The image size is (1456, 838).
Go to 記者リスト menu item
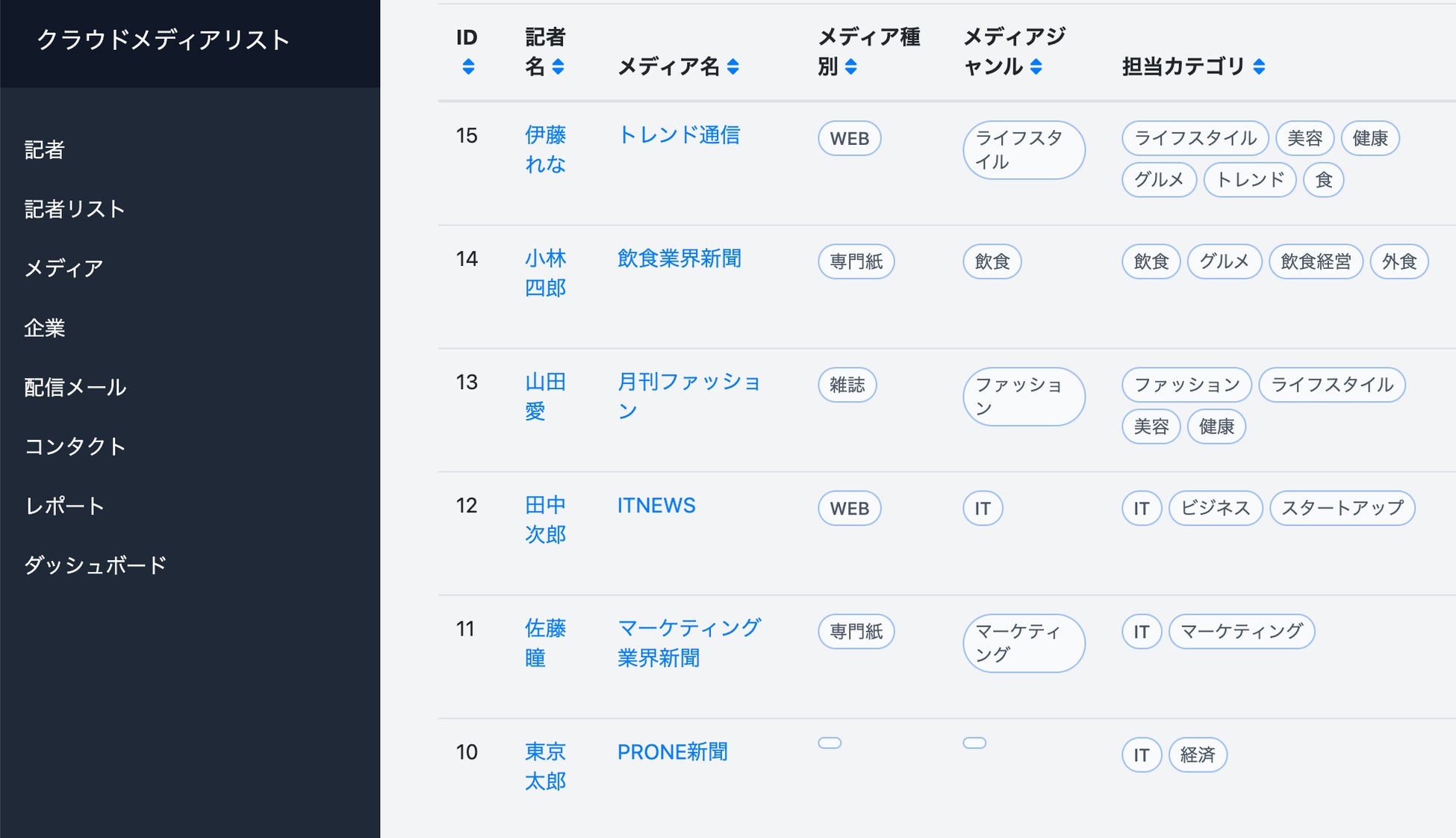pyautogui.click(x=75, y=209)
